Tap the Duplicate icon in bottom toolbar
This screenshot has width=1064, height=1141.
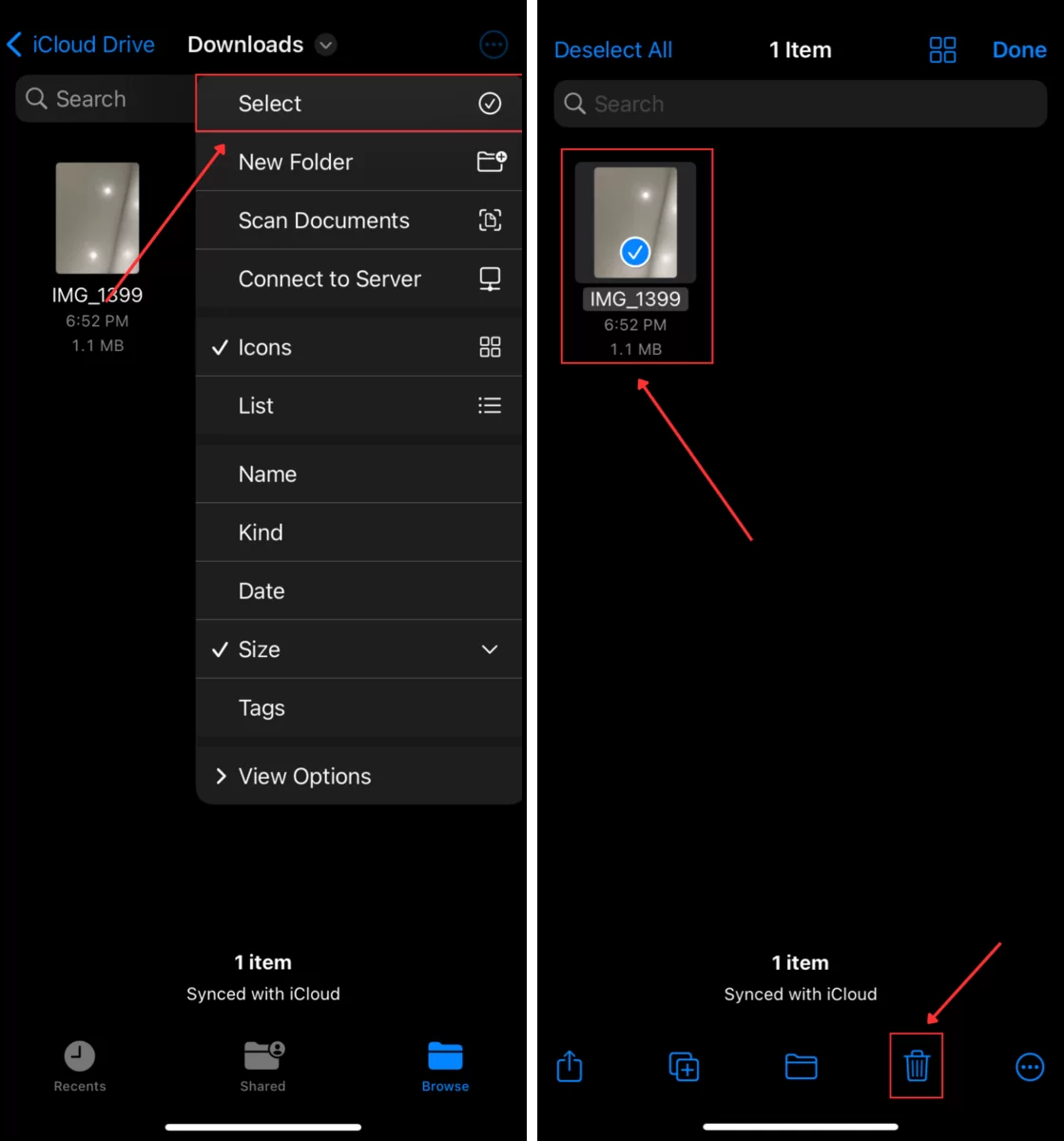(x=685, y=1067)
